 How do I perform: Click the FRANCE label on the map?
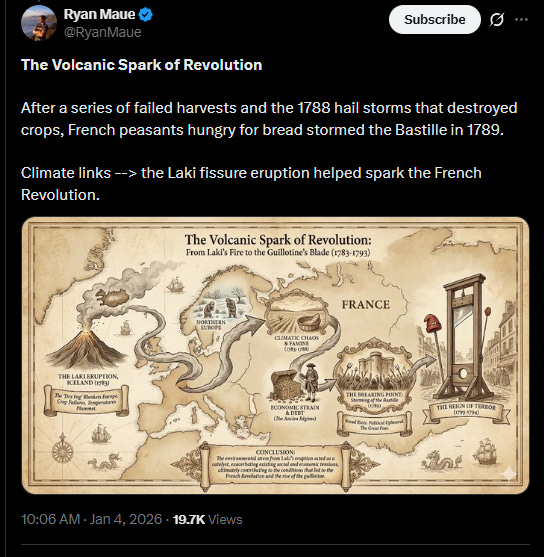[x=366, y=304]
